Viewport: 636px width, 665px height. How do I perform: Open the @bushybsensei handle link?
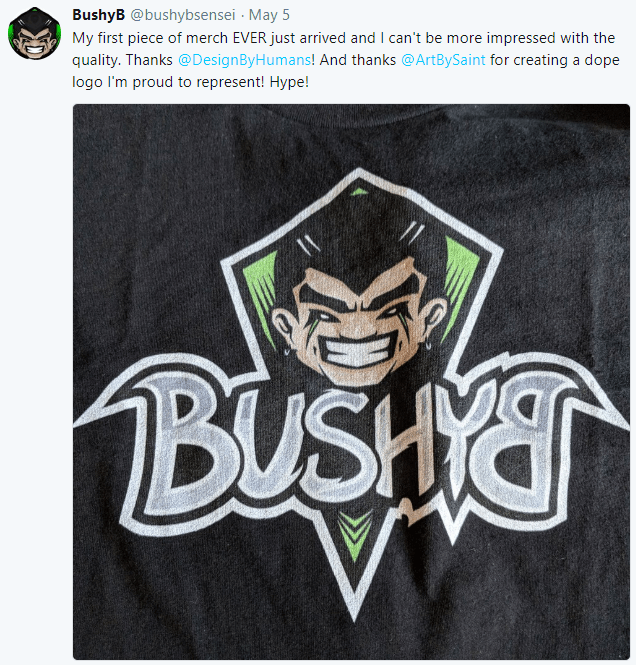(x=182, y=15)
